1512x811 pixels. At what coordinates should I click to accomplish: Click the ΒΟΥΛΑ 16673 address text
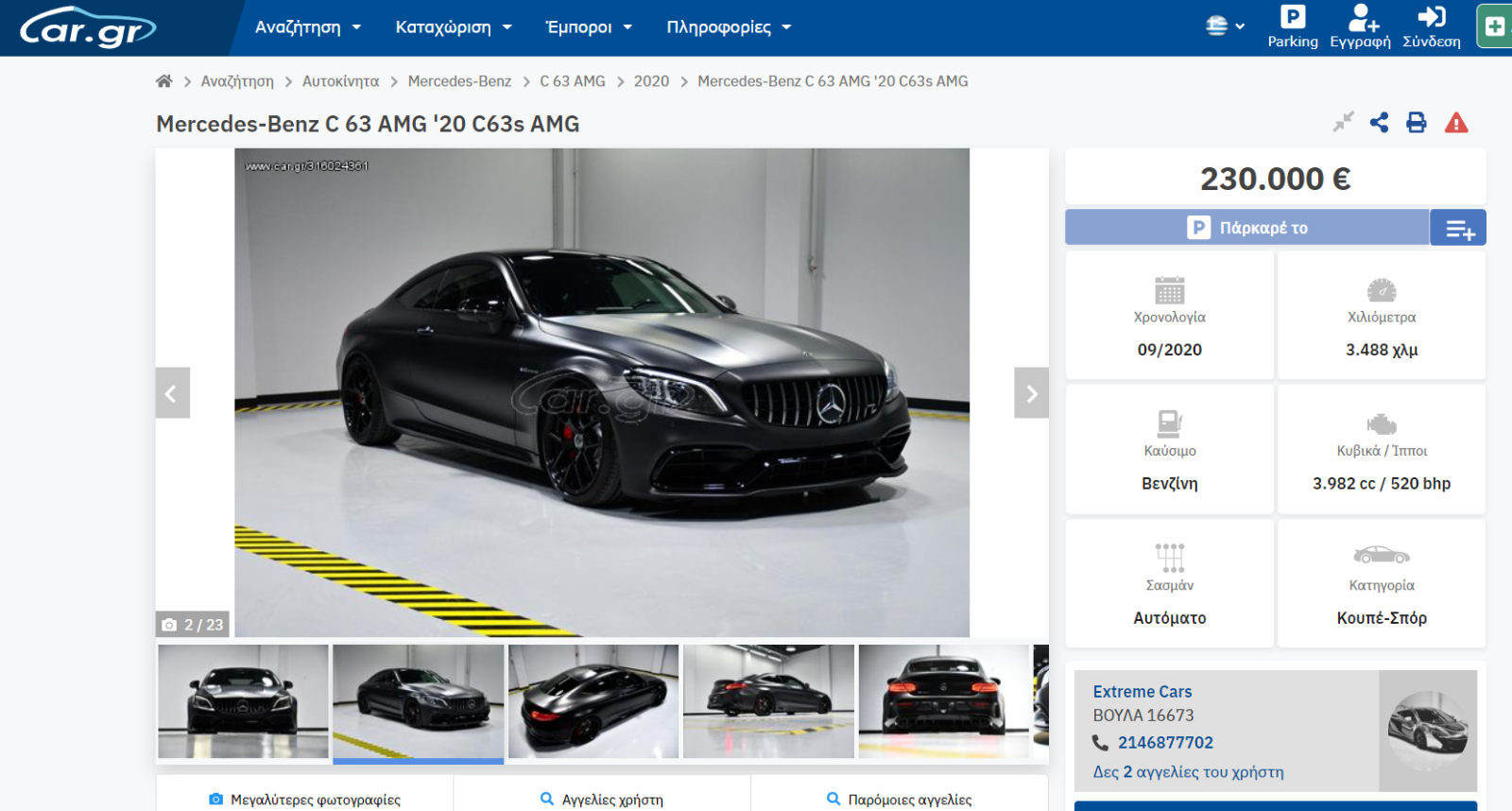click(1143, 716)
